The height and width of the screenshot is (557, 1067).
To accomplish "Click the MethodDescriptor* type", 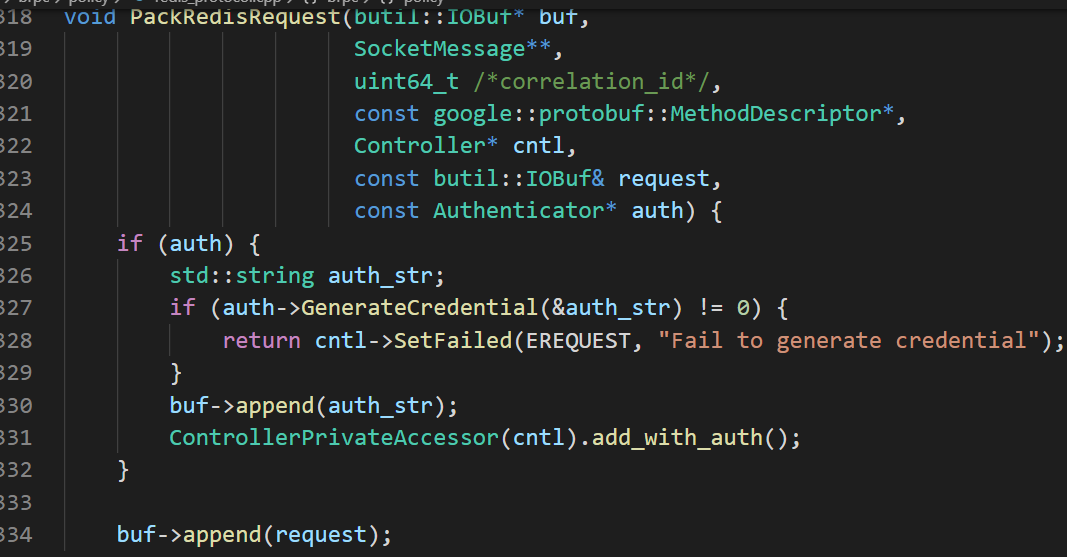I will click(x=782, y=114).
